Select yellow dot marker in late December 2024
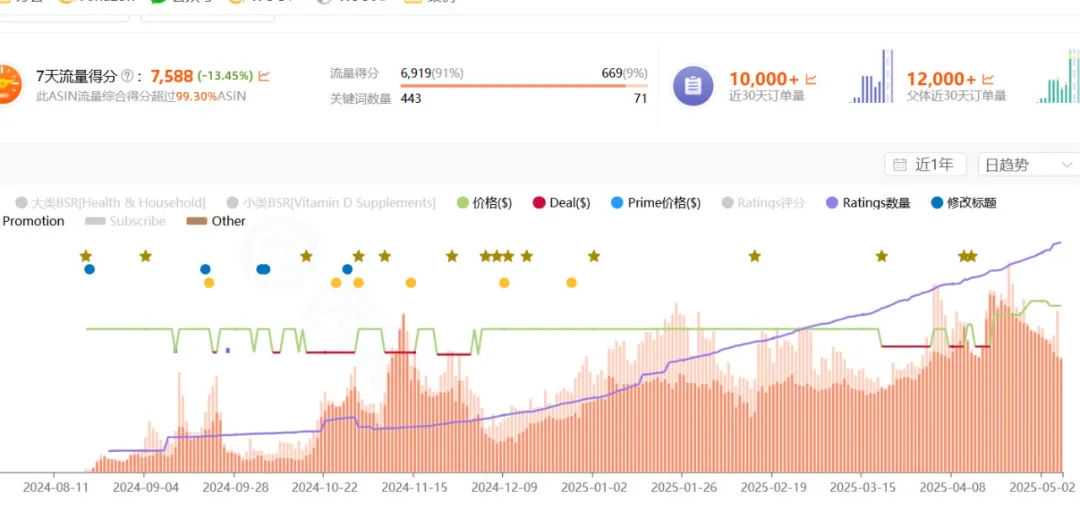Viewport: 1080px width, 506px height. pyautogui.click(x=571, y=282)
